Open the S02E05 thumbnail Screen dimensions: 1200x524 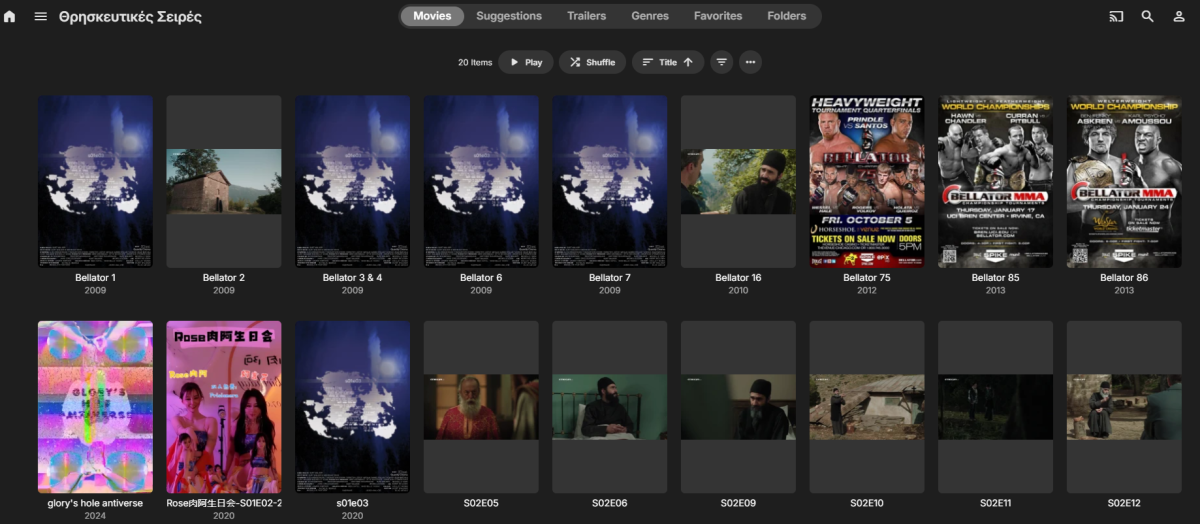click(x=481, y=407)
